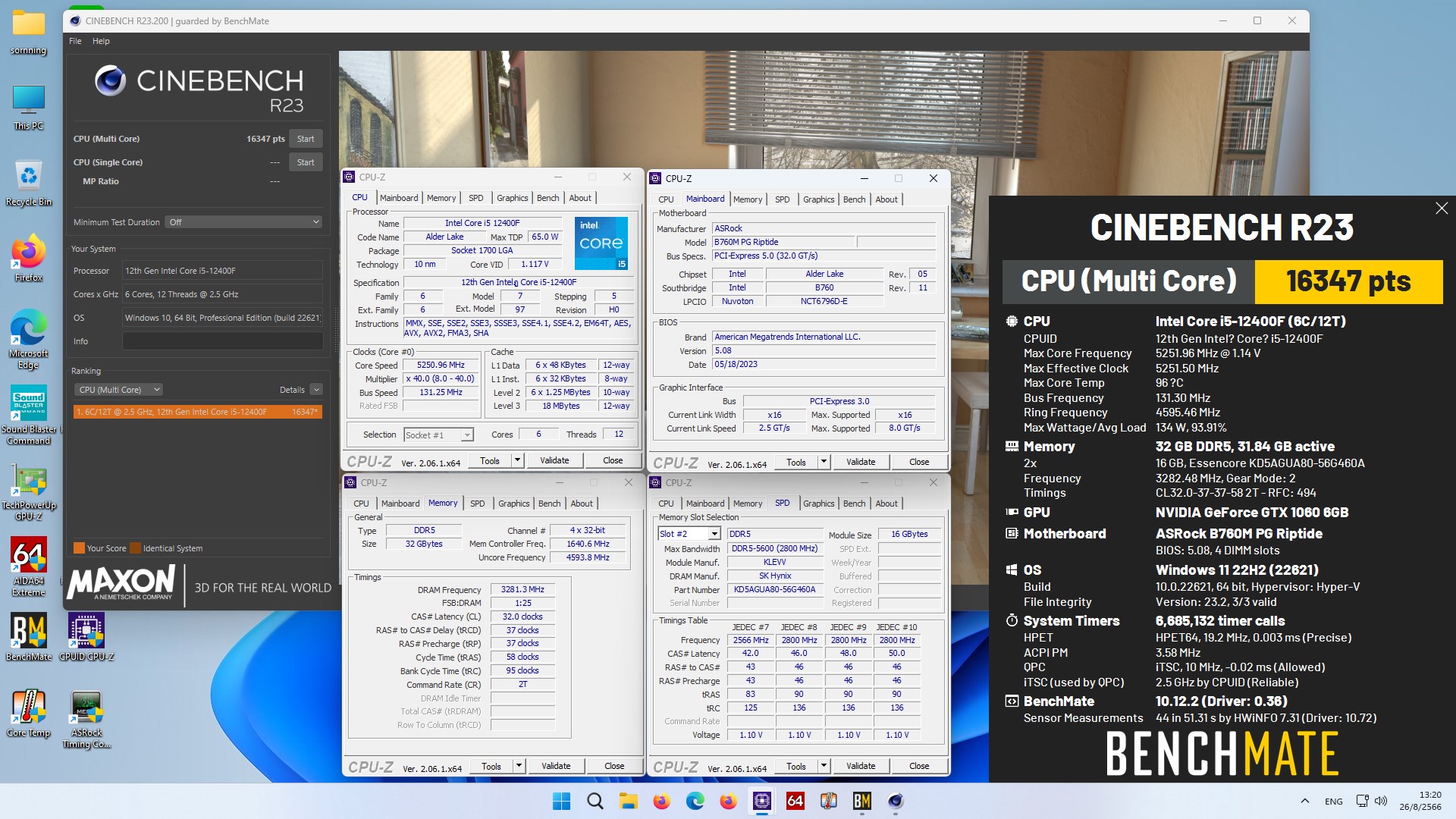Click Tools button in Memory window
The image size is (1456, 819).
pos(491,766)
